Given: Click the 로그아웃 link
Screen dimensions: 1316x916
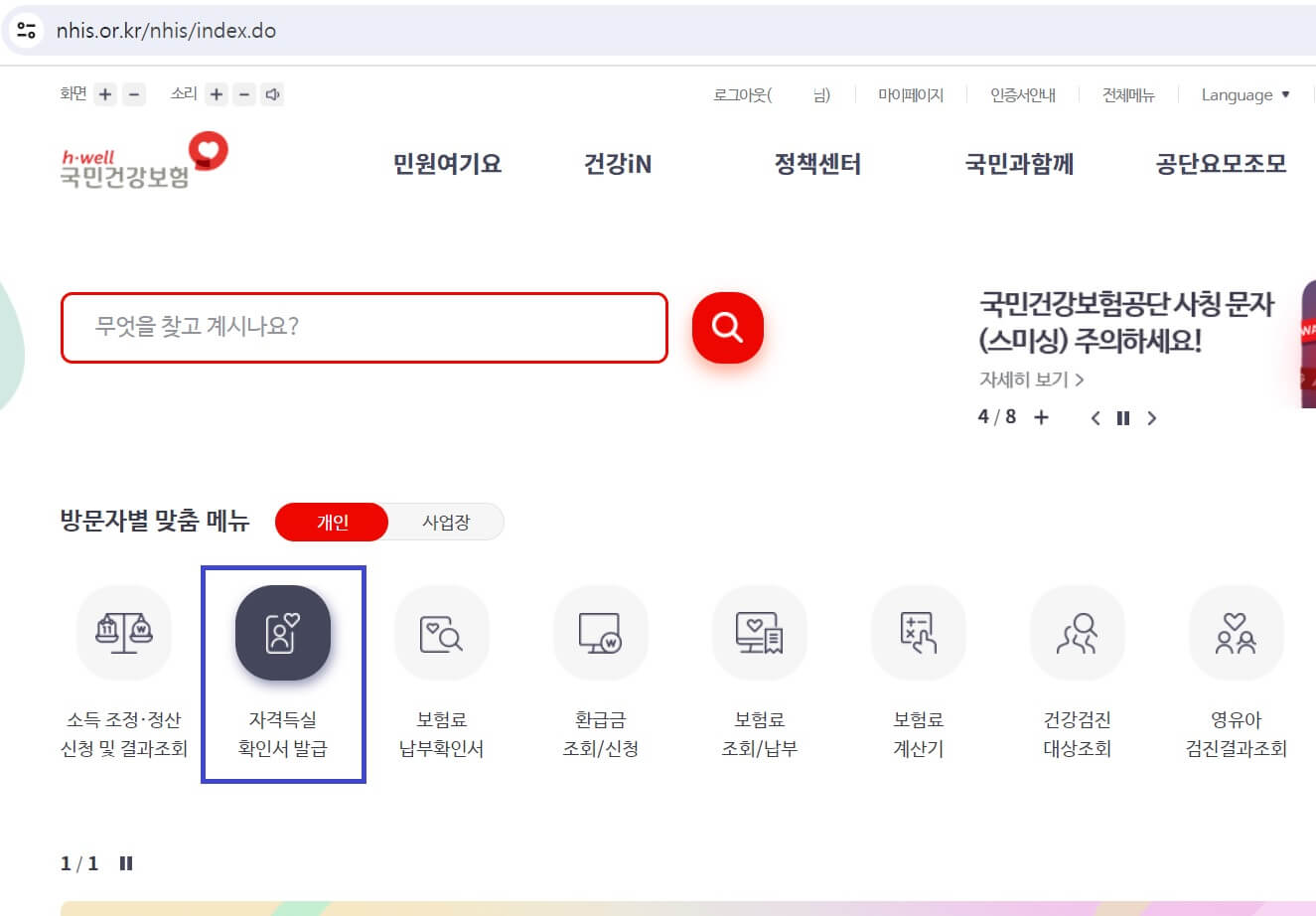Looking at the screenshot, I should pyautogui.click(x=772, y=95).
